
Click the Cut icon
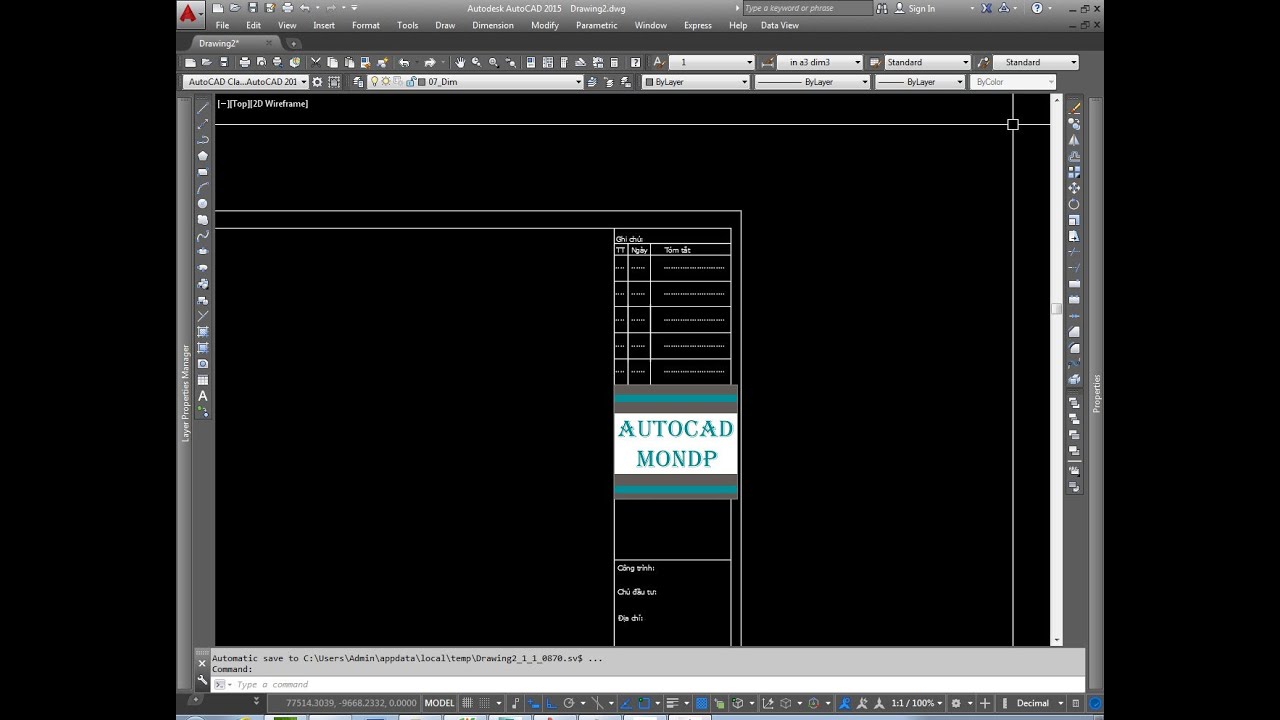click(x=316, y=62)
